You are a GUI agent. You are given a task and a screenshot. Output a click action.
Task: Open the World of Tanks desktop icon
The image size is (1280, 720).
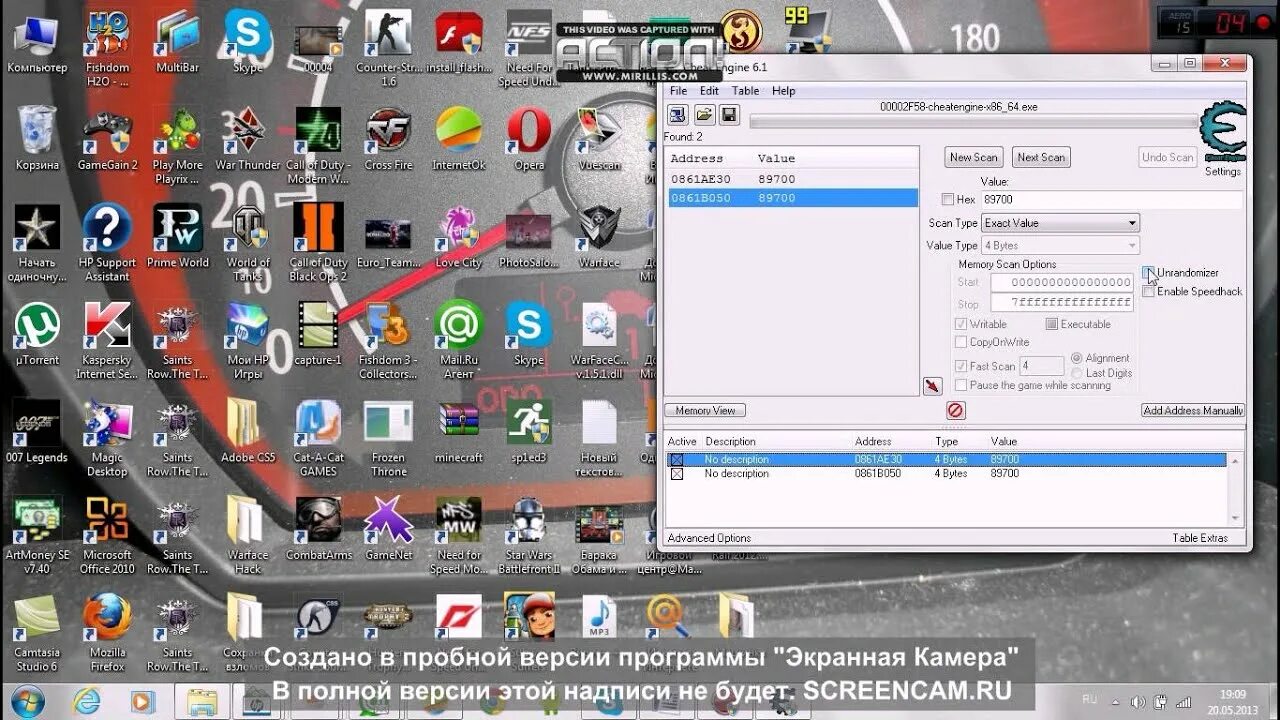(248, 243)
